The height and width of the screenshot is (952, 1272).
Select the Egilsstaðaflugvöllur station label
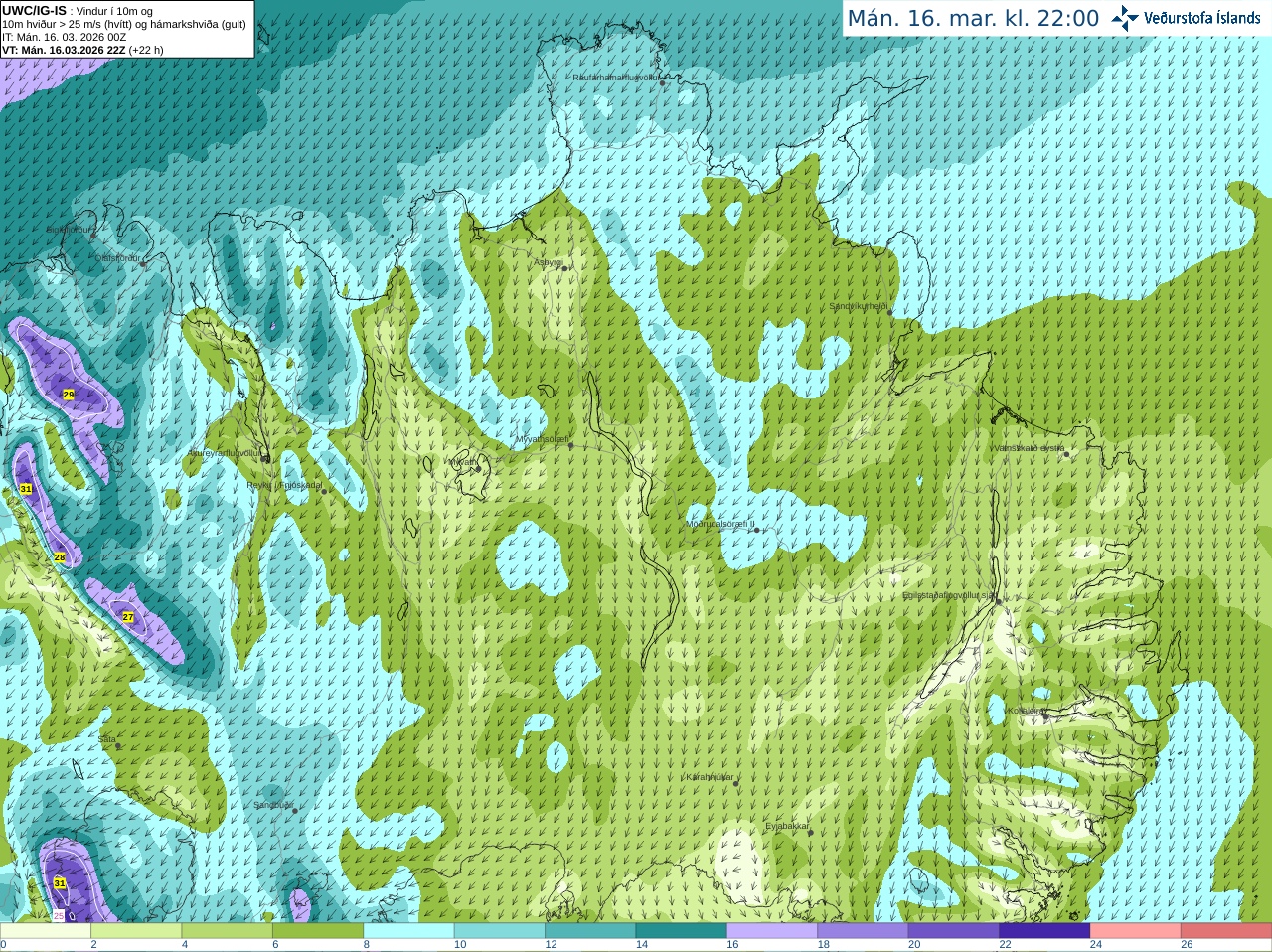tap(949, 595)
